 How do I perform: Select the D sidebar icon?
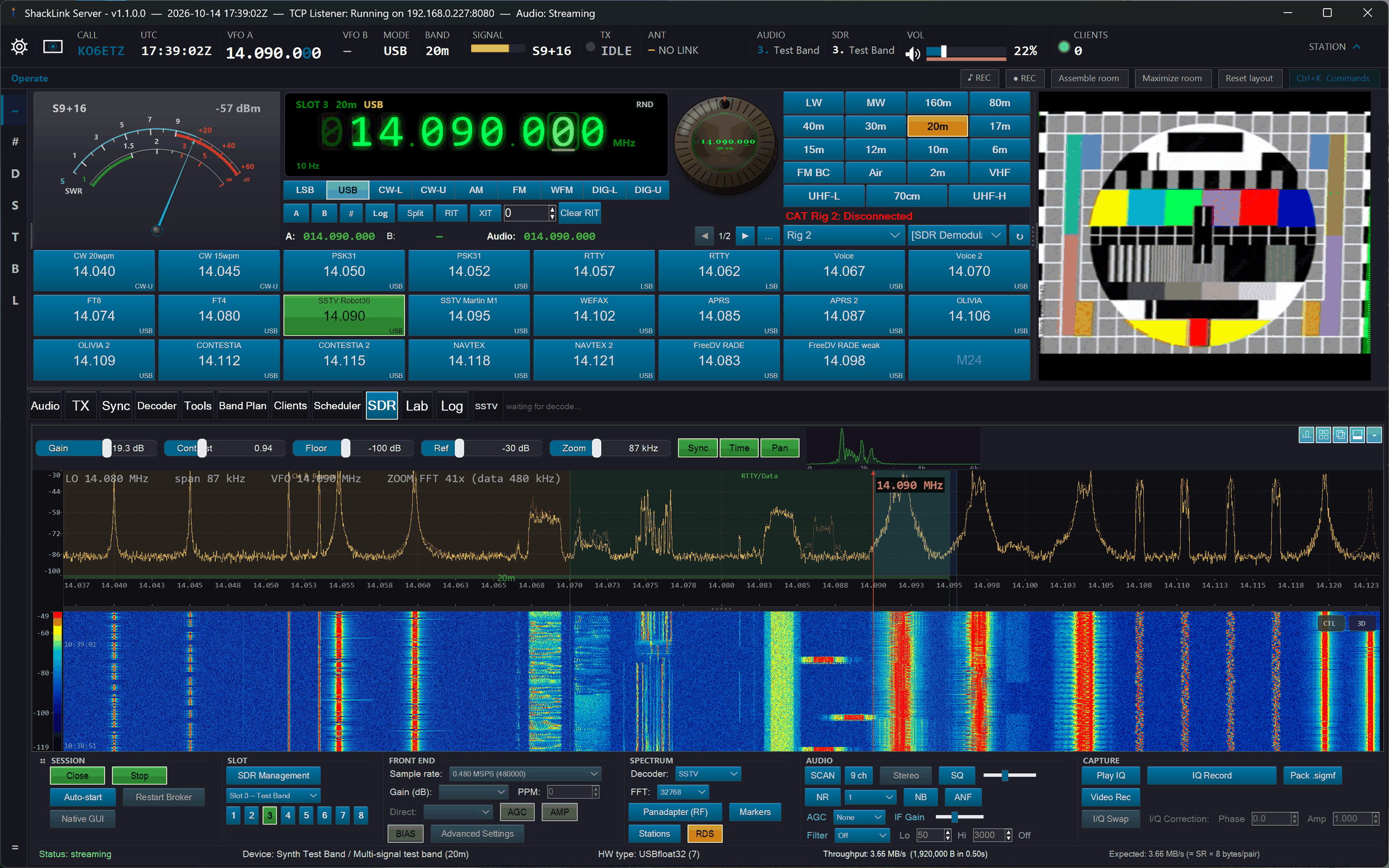tap(15, 174)
